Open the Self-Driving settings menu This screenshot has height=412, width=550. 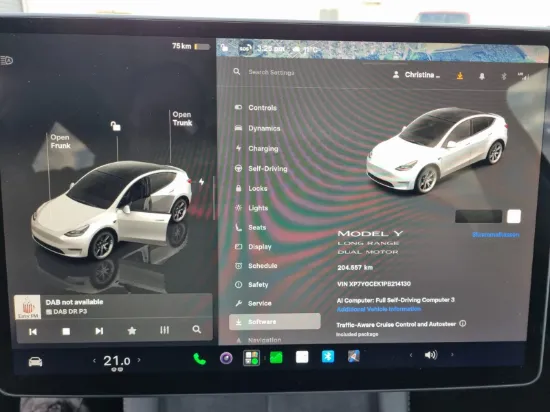point(268,169)
